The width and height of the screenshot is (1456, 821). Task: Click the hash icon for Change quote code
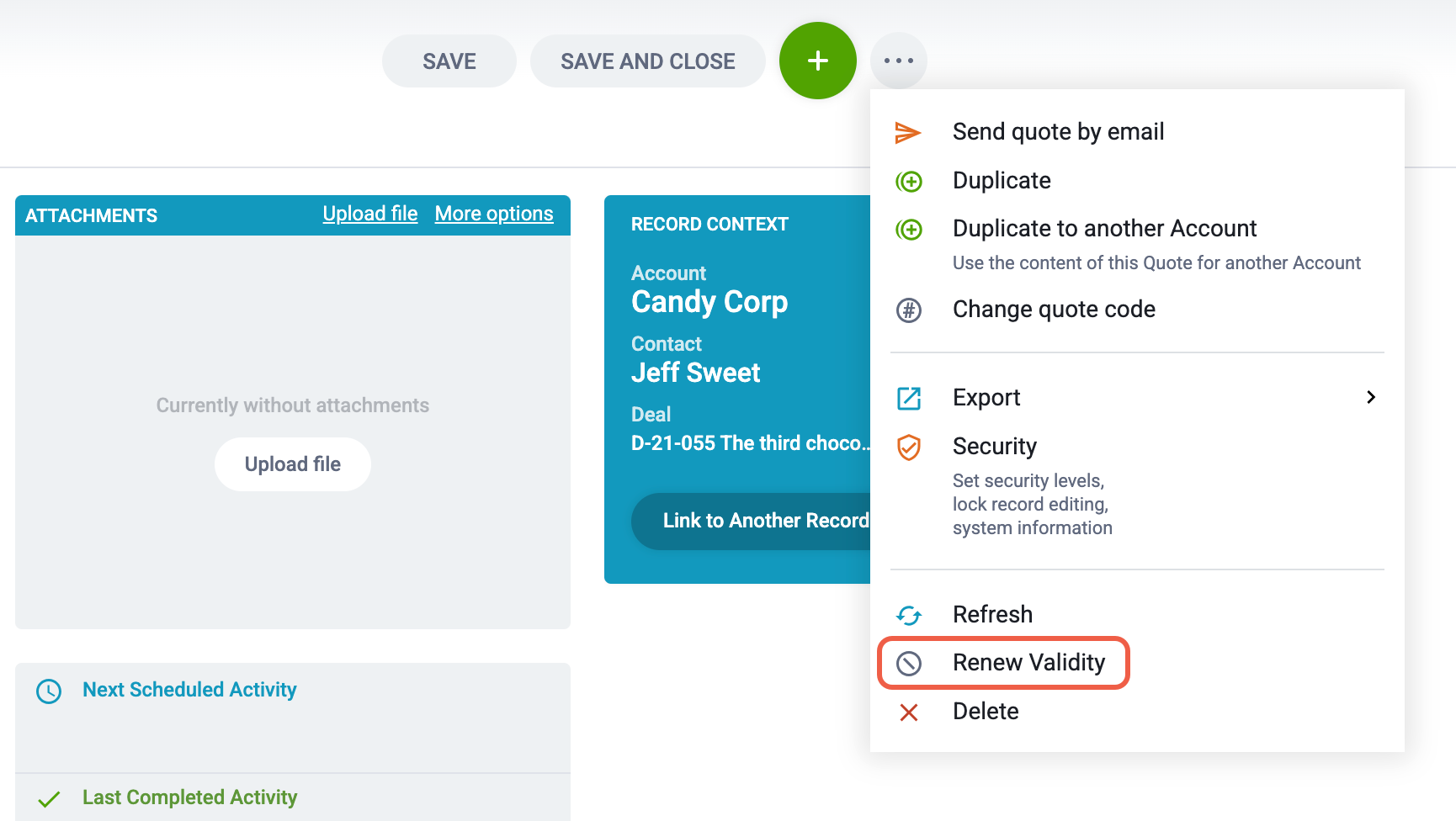coord(909,310)
